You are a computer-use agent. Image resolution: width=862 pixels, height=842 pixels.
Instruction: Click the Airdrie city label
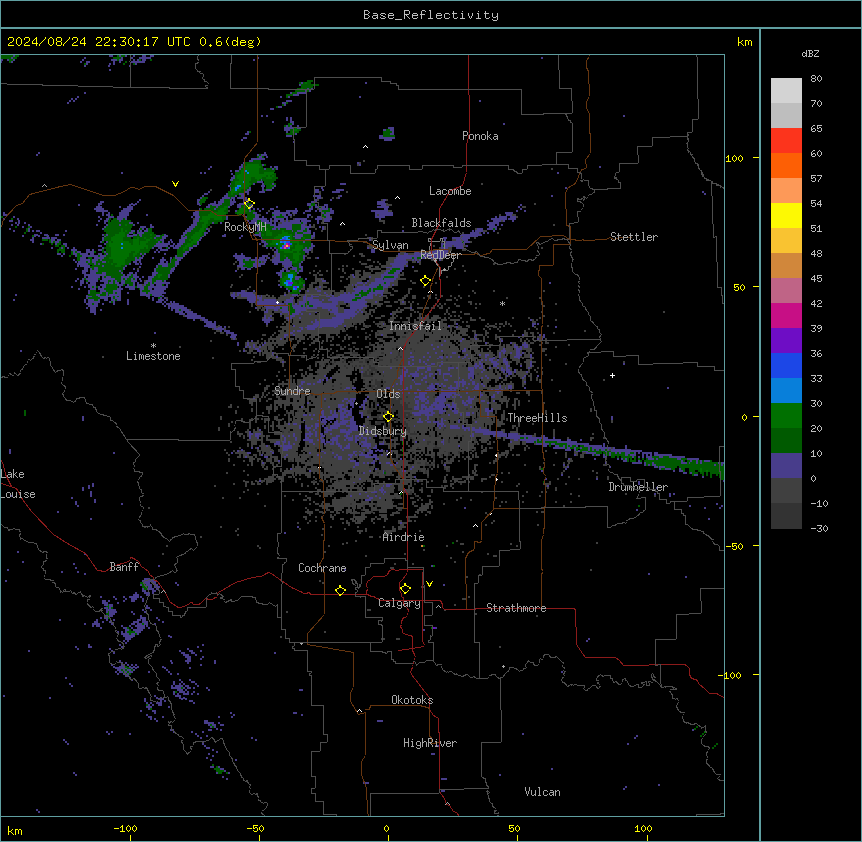click(x=404, y=537)
